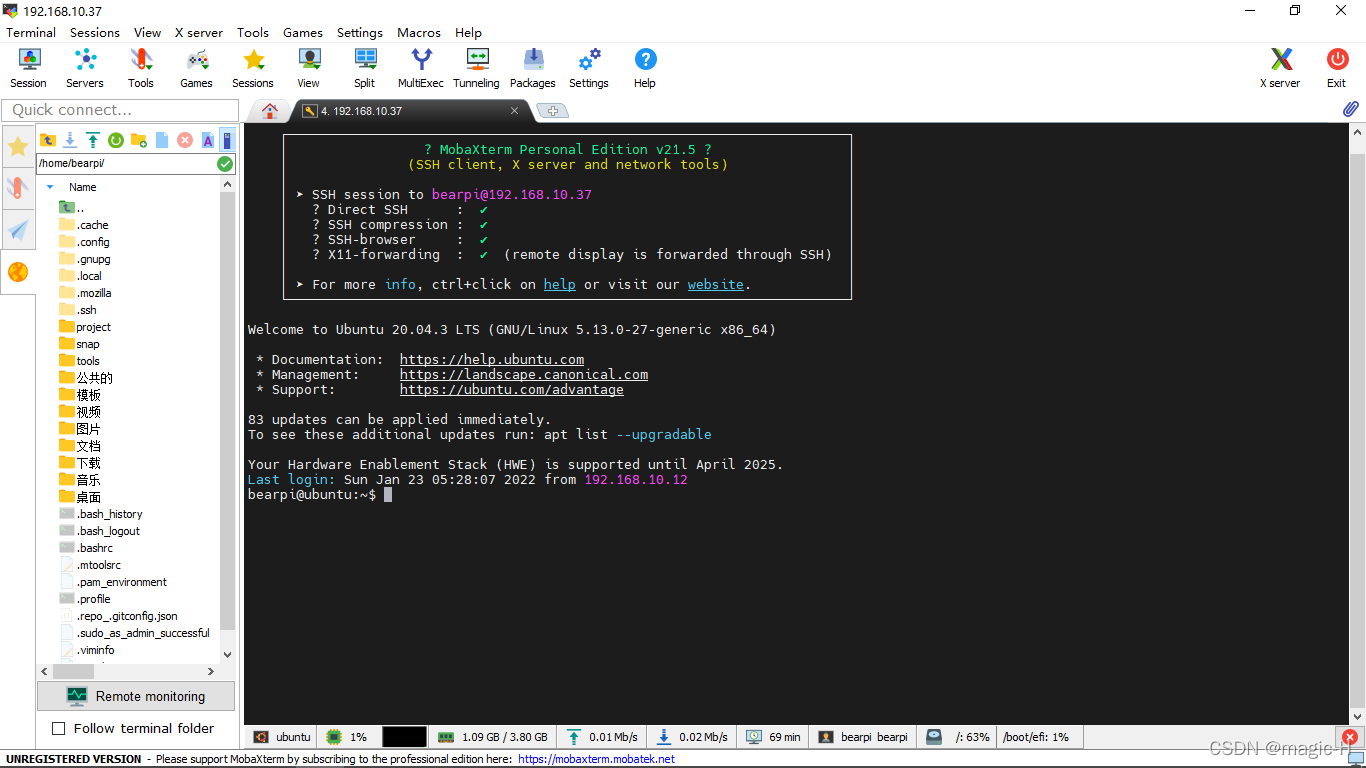Select the Split terminal icon
The image size is (1366, 768).
365,69
